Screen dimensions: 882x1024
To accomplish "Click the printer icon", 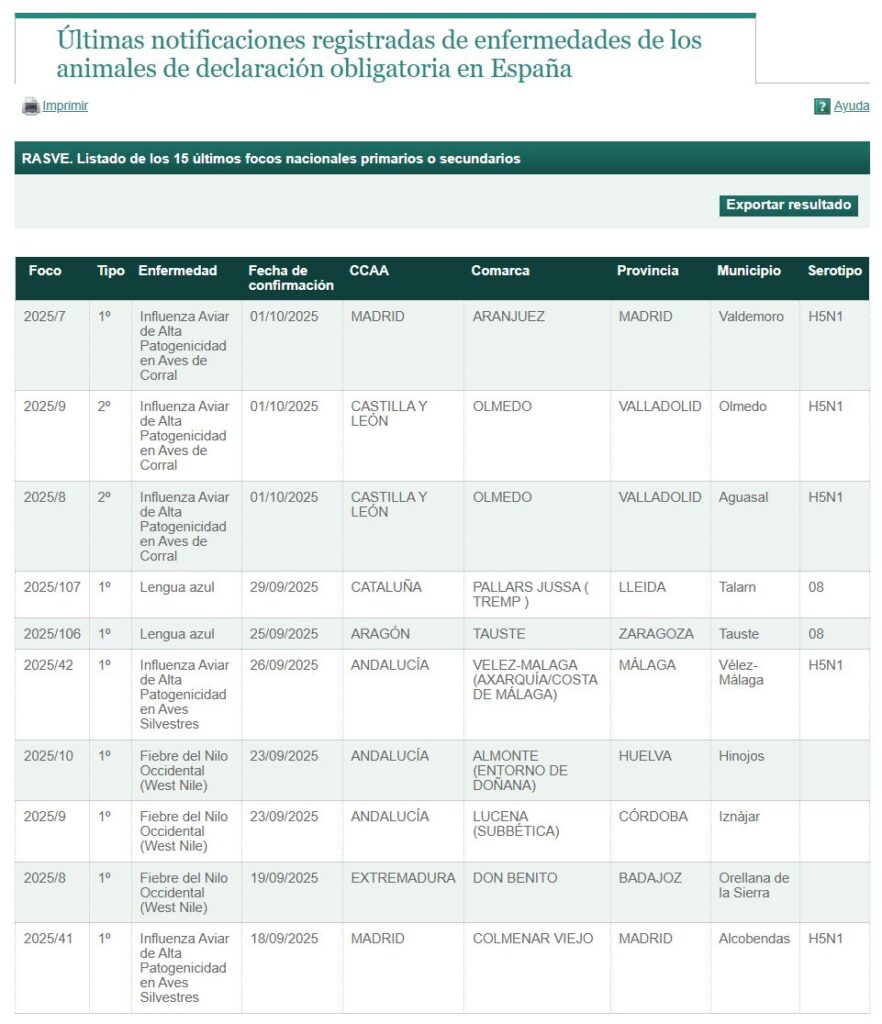I will 30,106.
